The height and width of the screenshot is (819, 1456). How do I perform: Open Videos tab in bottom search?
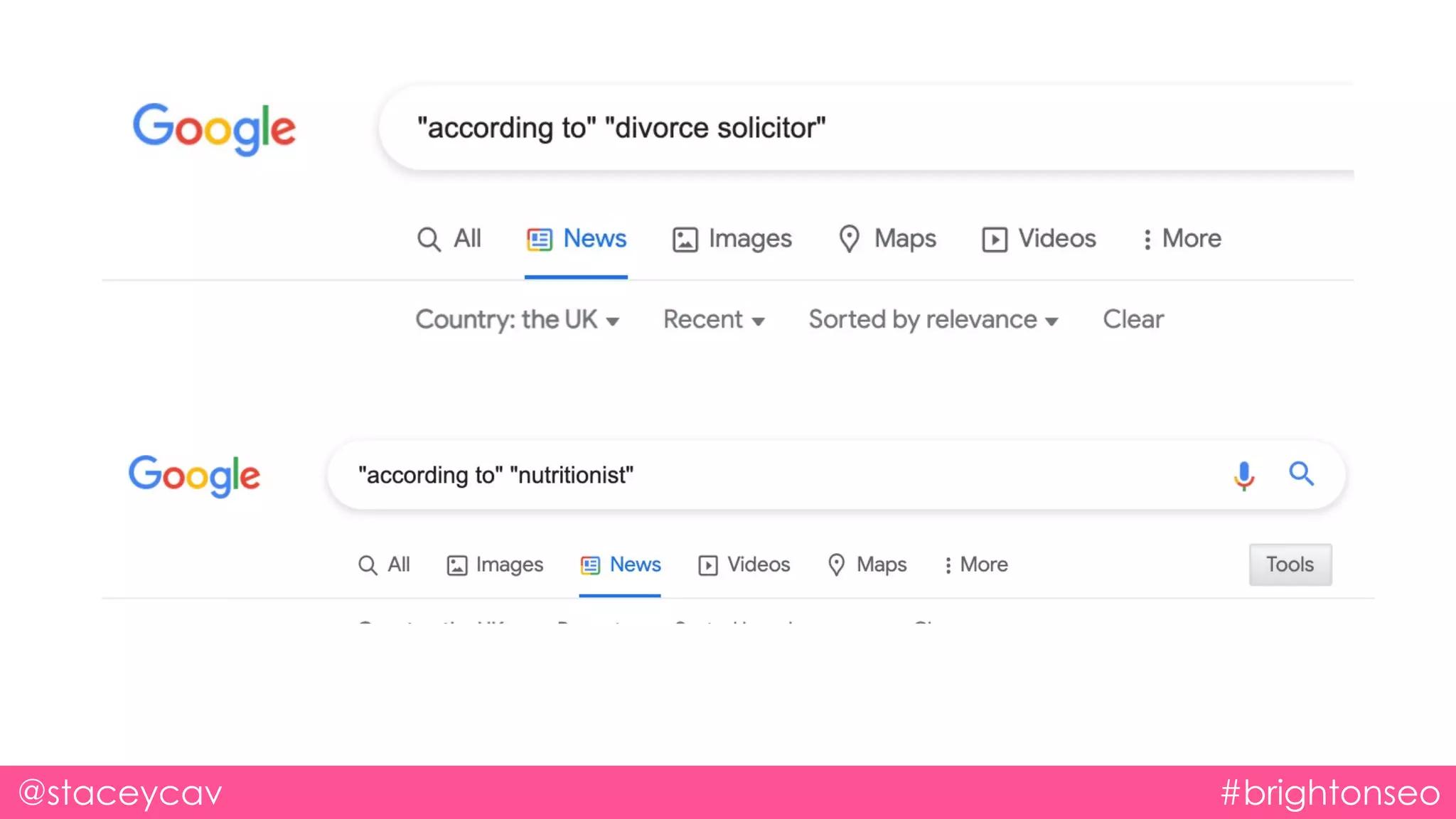click(744, 564)
